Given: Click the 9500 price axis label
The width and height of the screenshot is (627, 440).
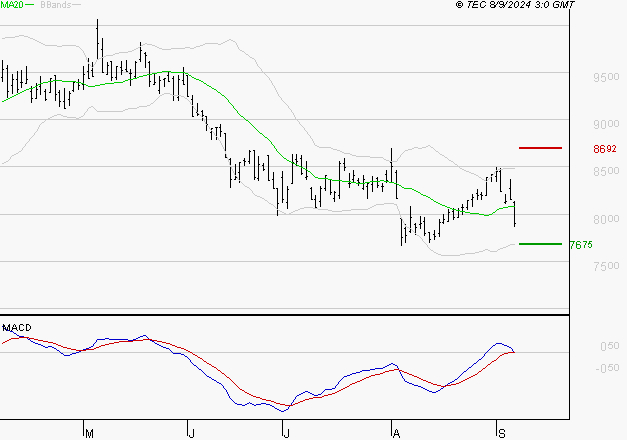Looking at the screenshot, I should 606,77.
